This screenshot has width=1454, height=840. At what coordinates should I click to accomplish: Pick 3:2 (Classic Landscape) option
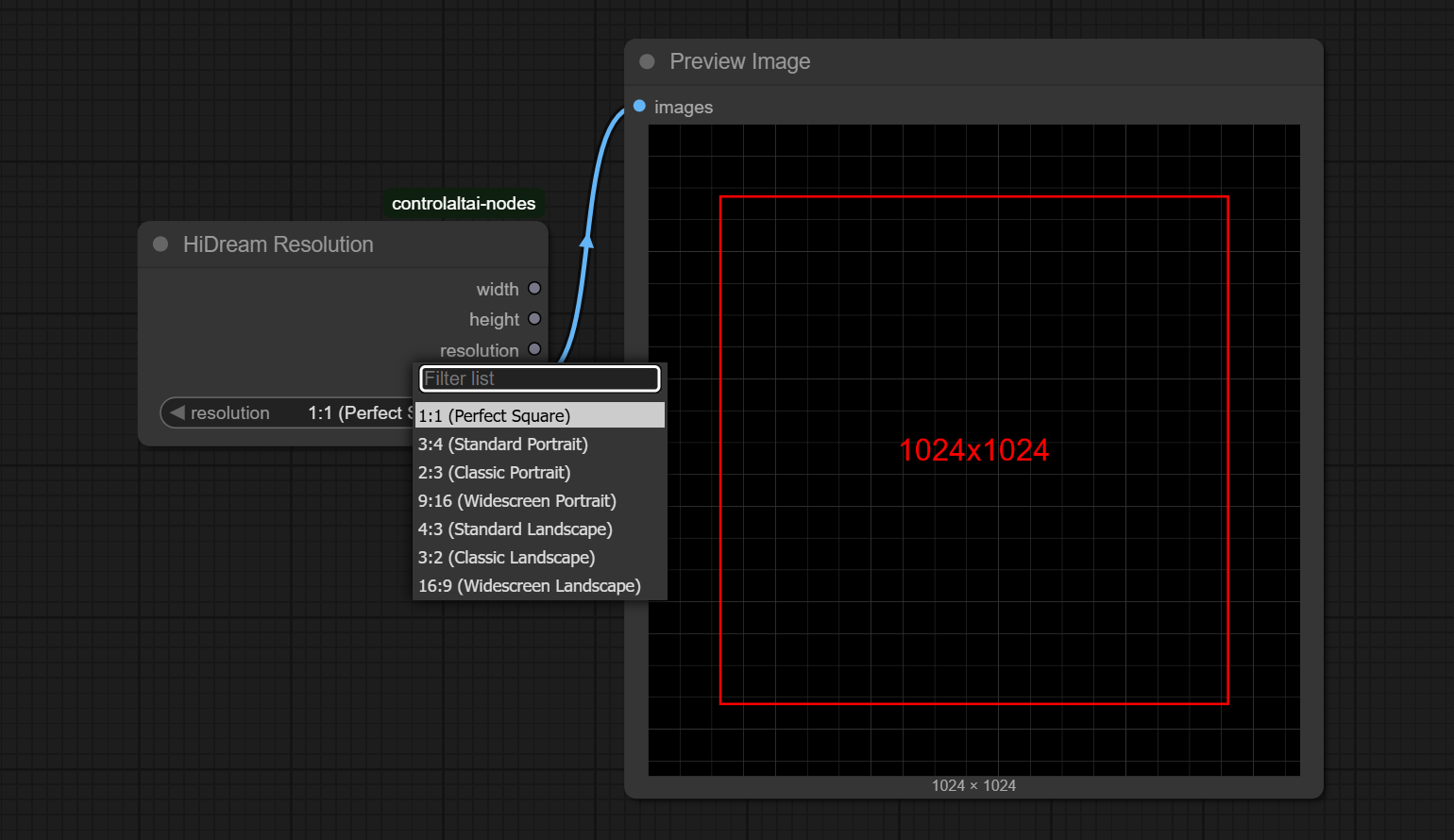point(540,557)
